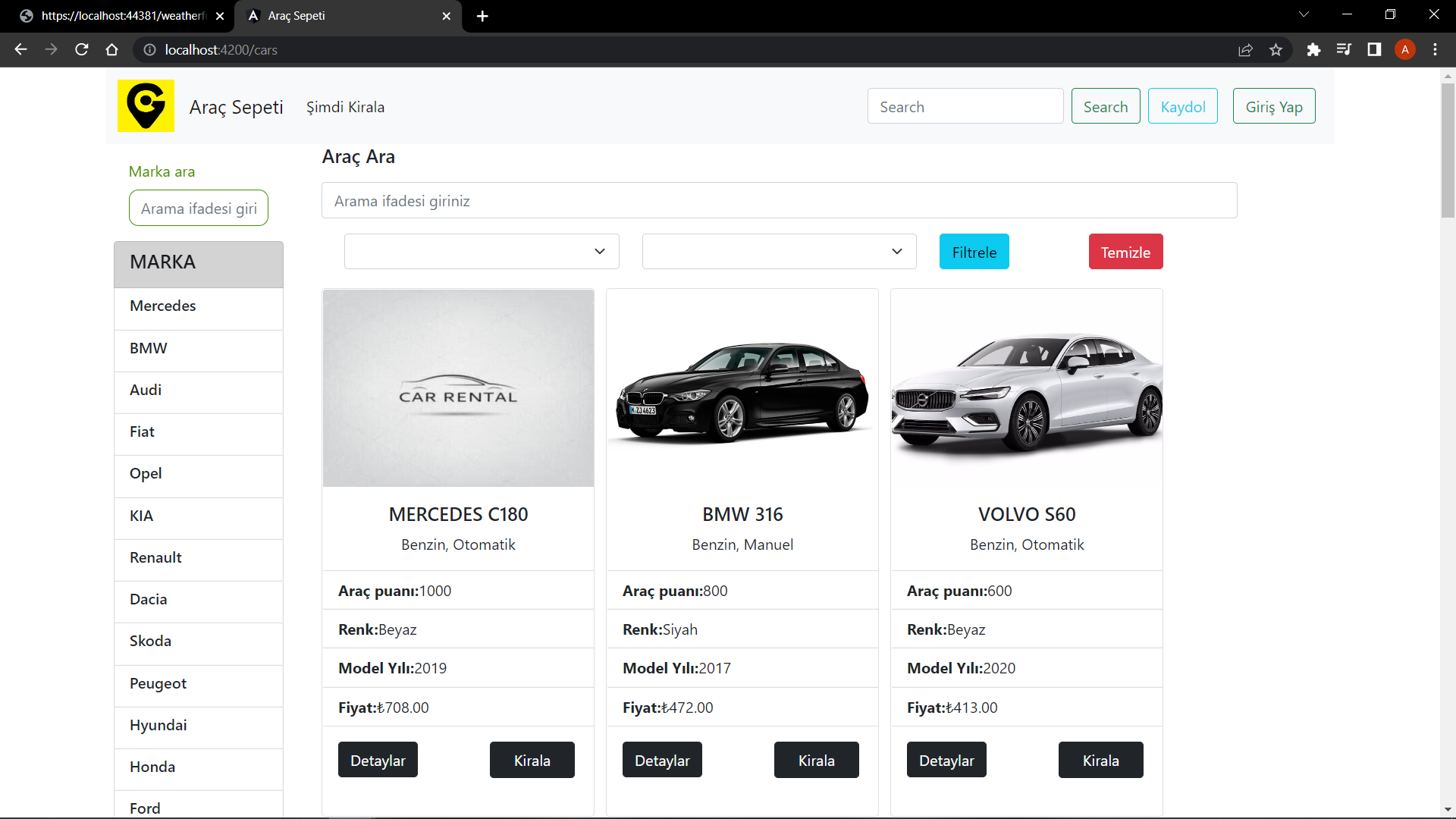The image size is (1456, 819).
Task: Click the browser home icon
Action: pos(111,49)
